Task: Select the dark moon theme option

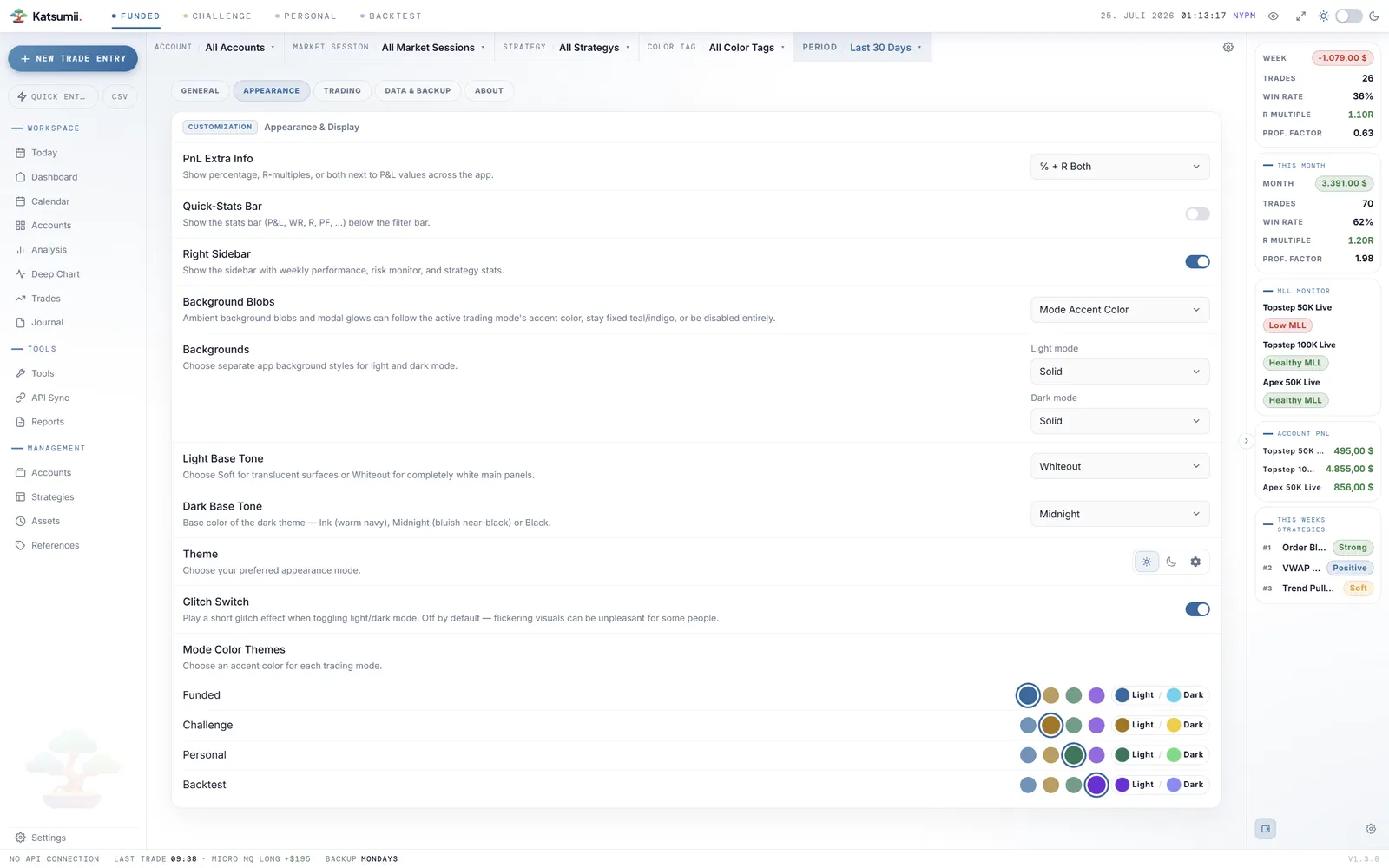Action: [x=1171, y=562]
